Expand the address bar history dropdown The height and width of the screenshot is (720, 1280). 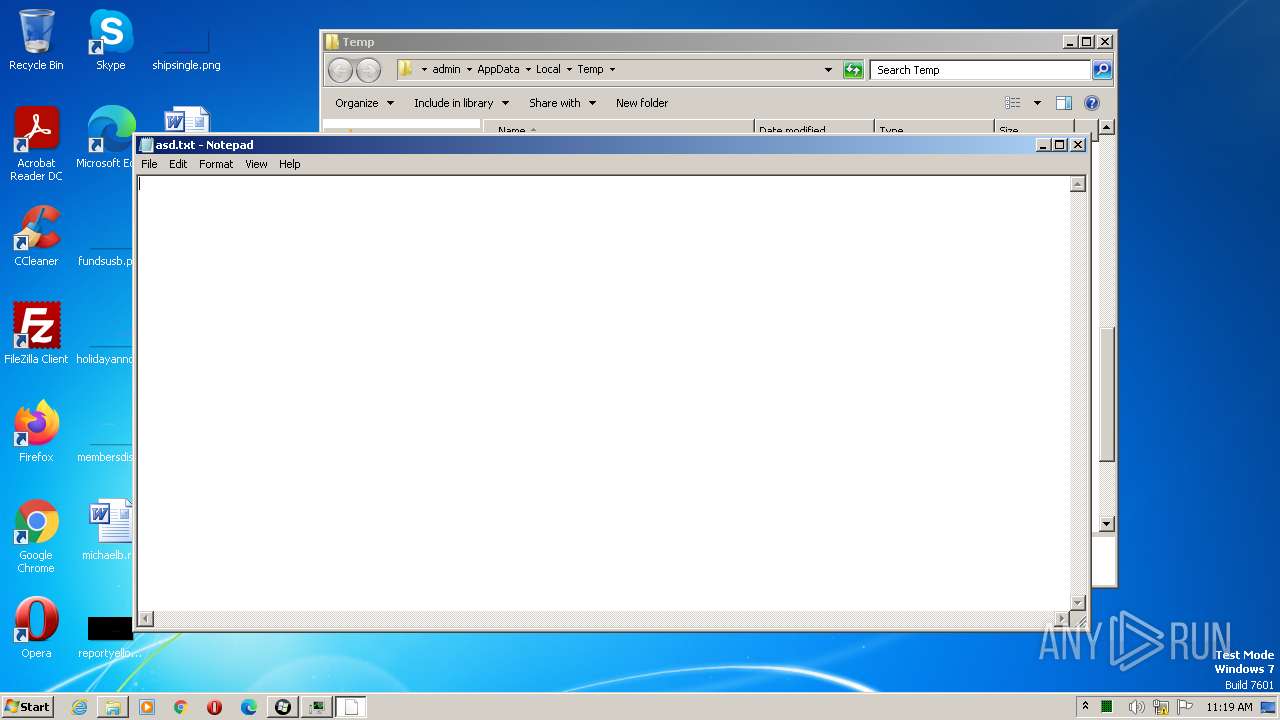[828, 70]
